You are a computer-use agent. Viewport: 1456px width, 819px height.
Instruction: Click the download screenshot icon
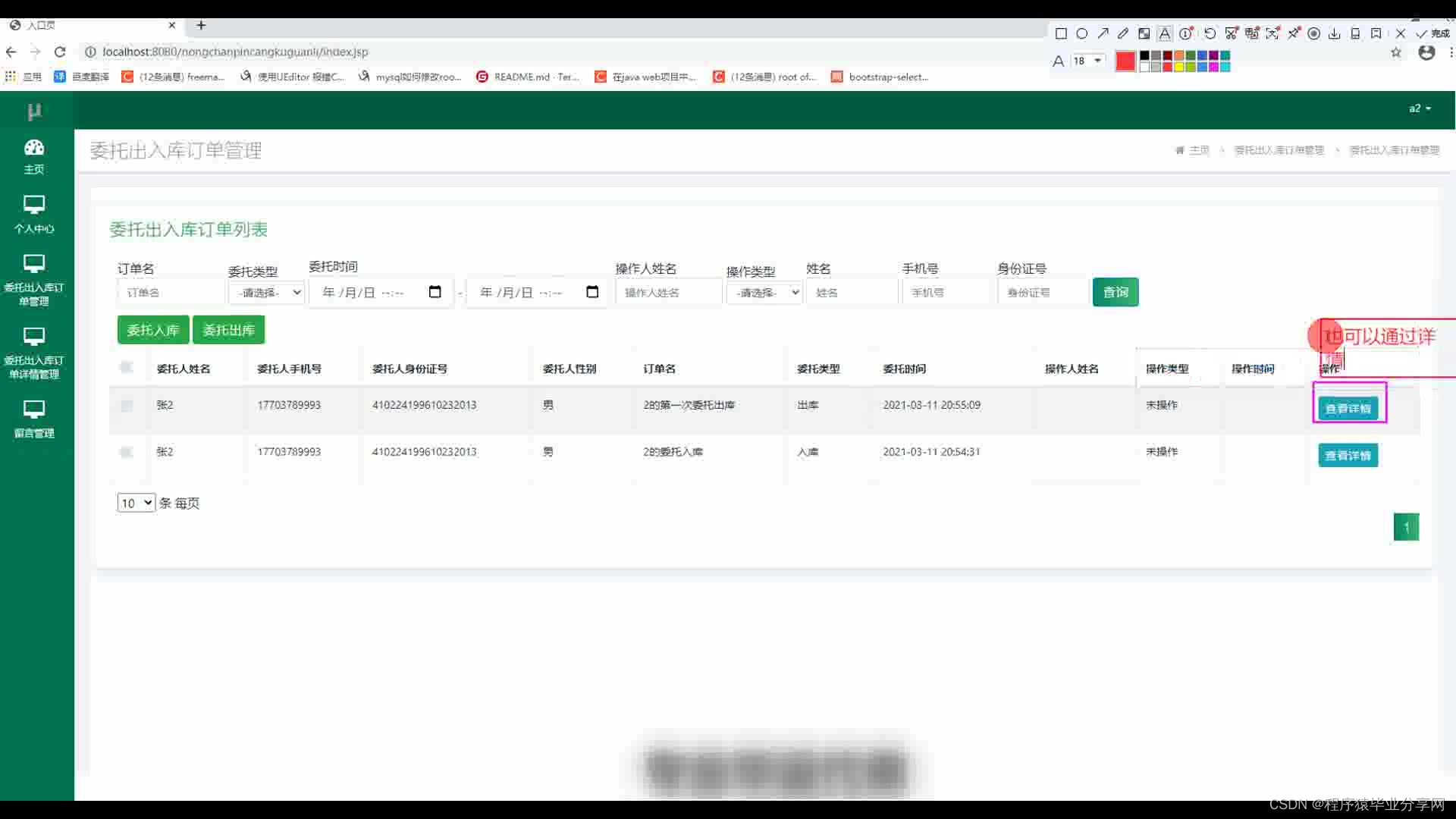pos(1335,33)
